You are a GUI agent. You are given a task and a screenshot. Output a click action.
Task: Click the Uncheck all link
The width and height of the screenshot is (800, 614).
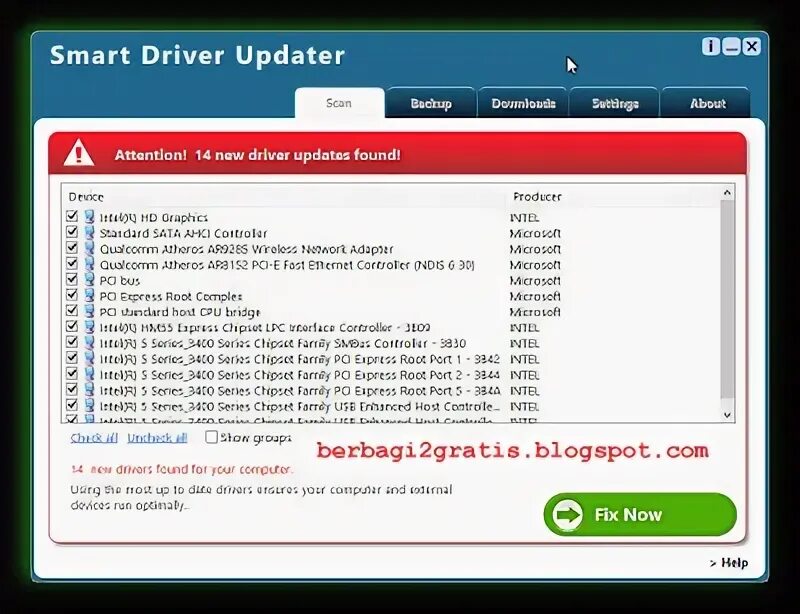click(x=157, y=438)
